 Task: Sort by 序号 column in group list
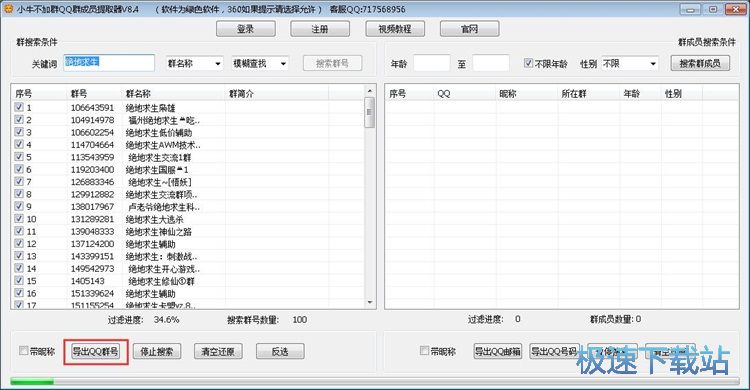tap(39, 93)
